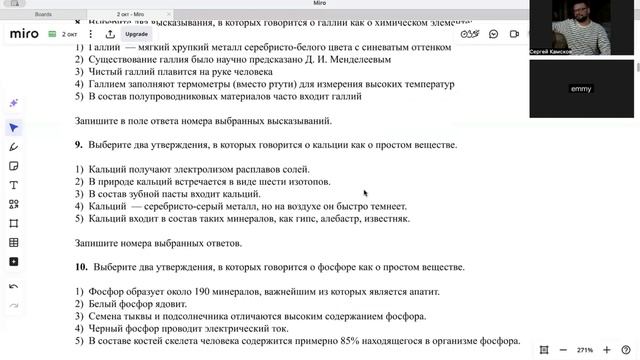
Task: Click the miro logo
Action: pyautogui.click(x=24, y=34)
